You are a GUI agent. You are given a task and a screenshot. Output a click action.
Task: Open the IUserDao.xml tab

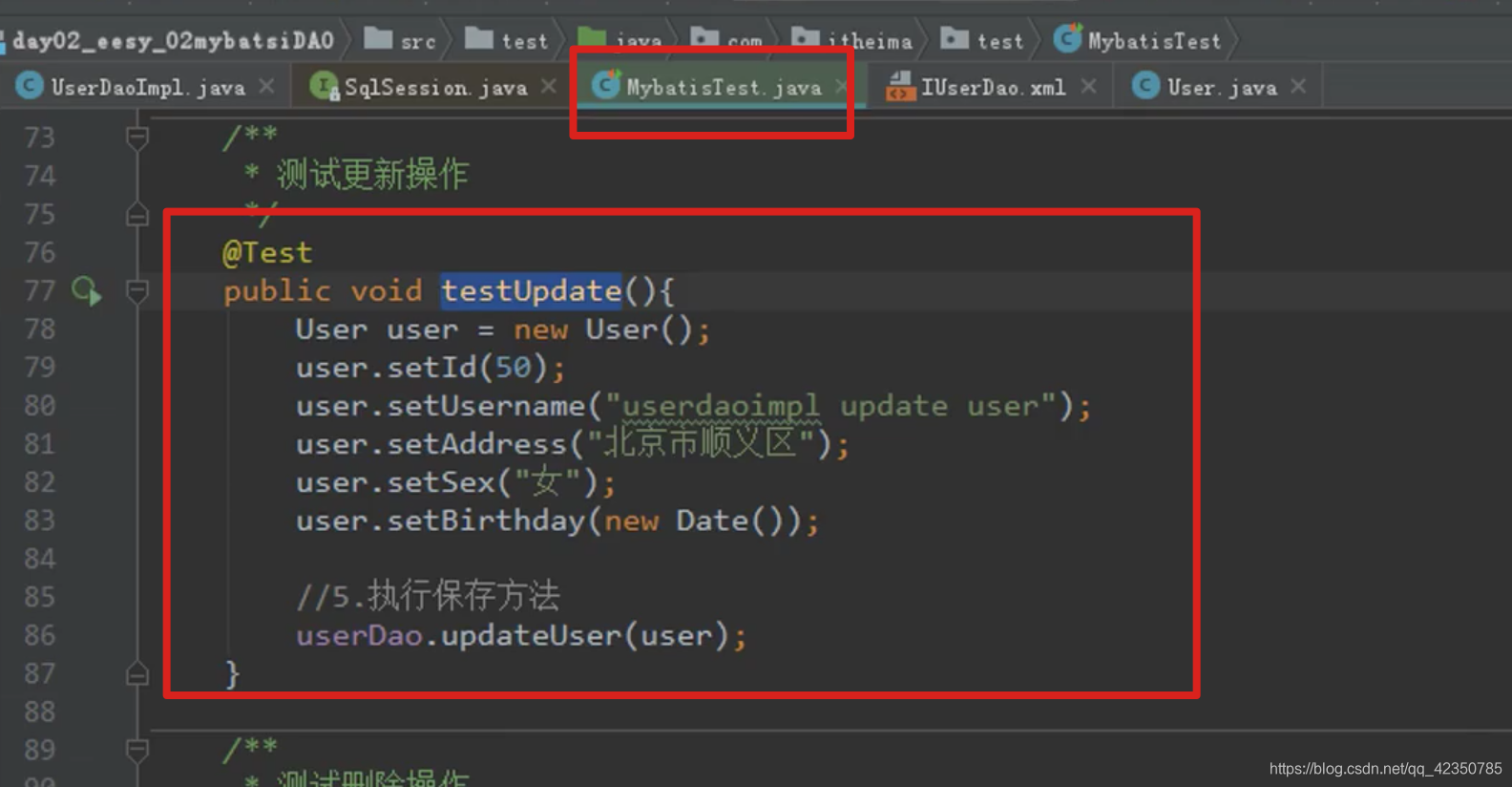[993, 88]
